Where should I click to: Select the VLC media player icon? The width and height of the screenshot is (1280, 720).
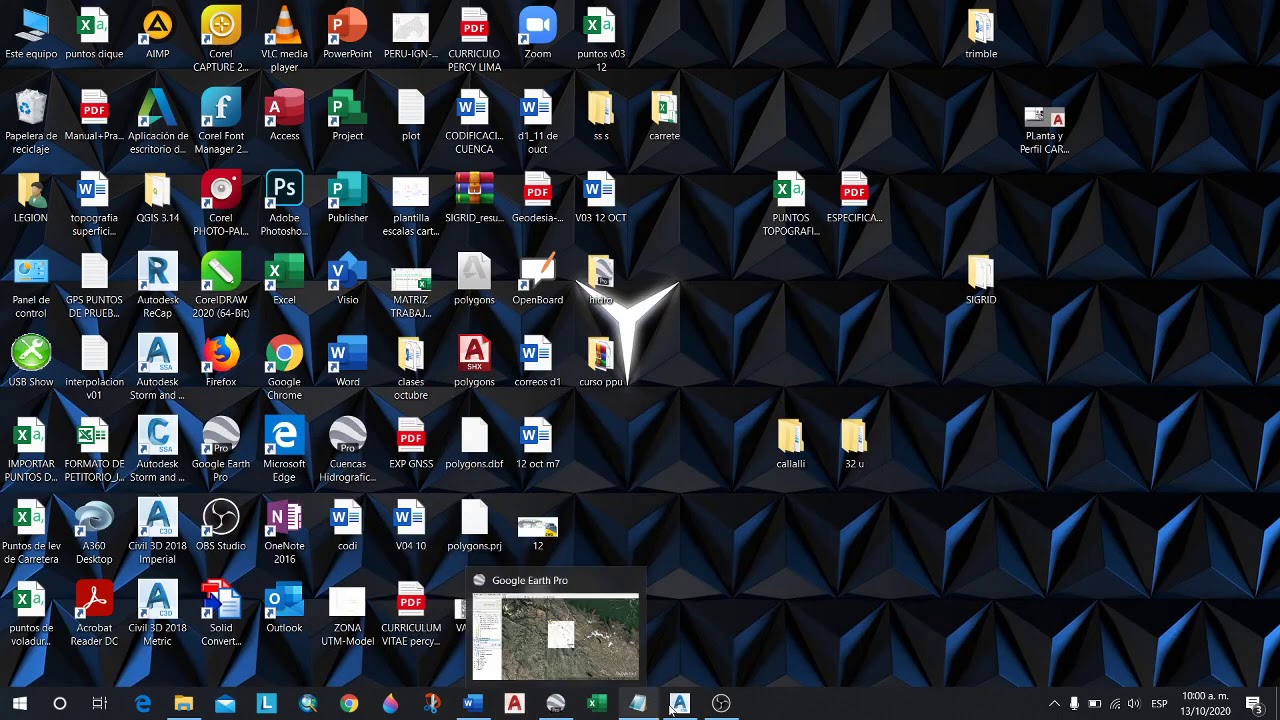pos(284,40)
